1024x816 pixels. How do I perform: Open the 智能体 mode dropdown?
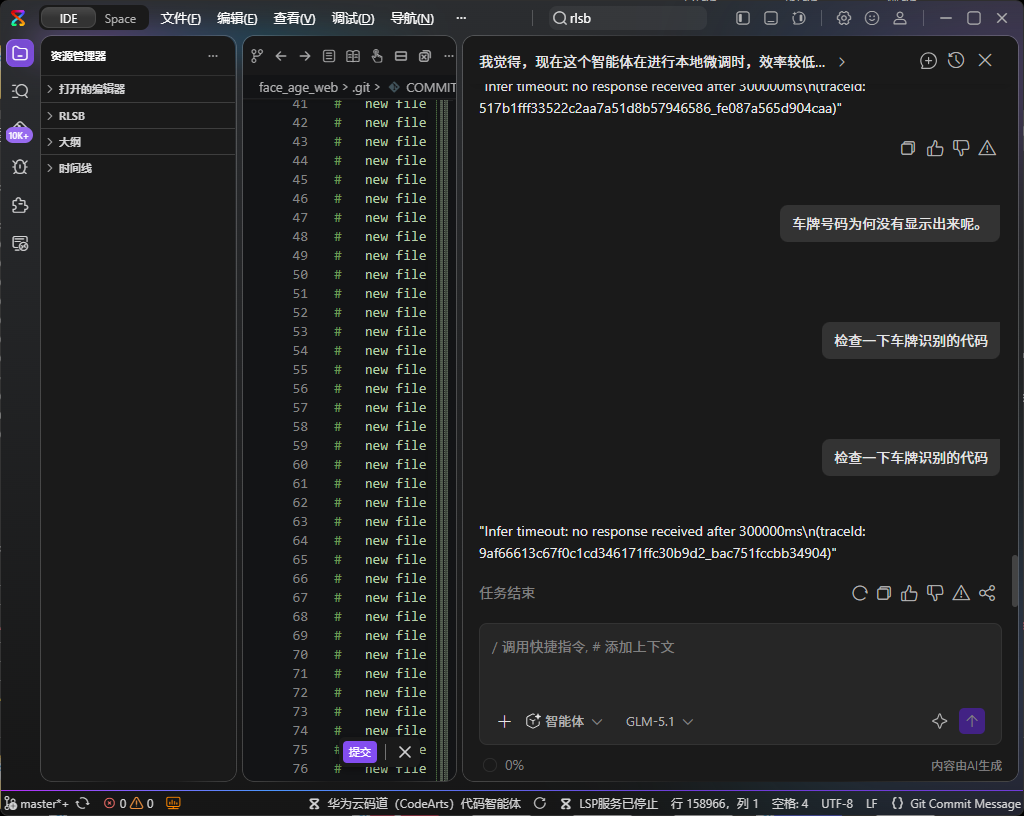coord(564,721)
